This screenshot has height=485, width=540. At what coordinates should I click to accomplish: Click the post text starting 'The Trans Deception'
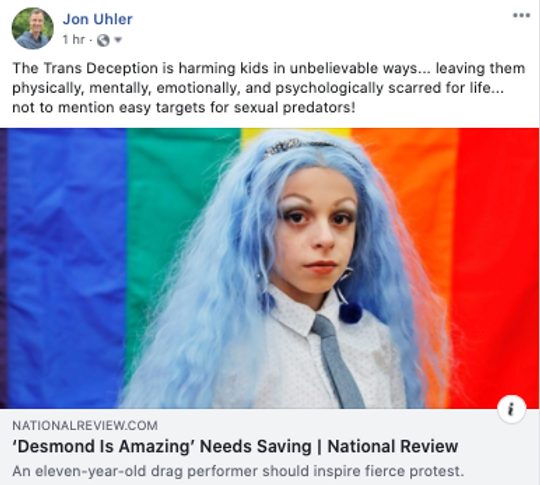point(269,87)
